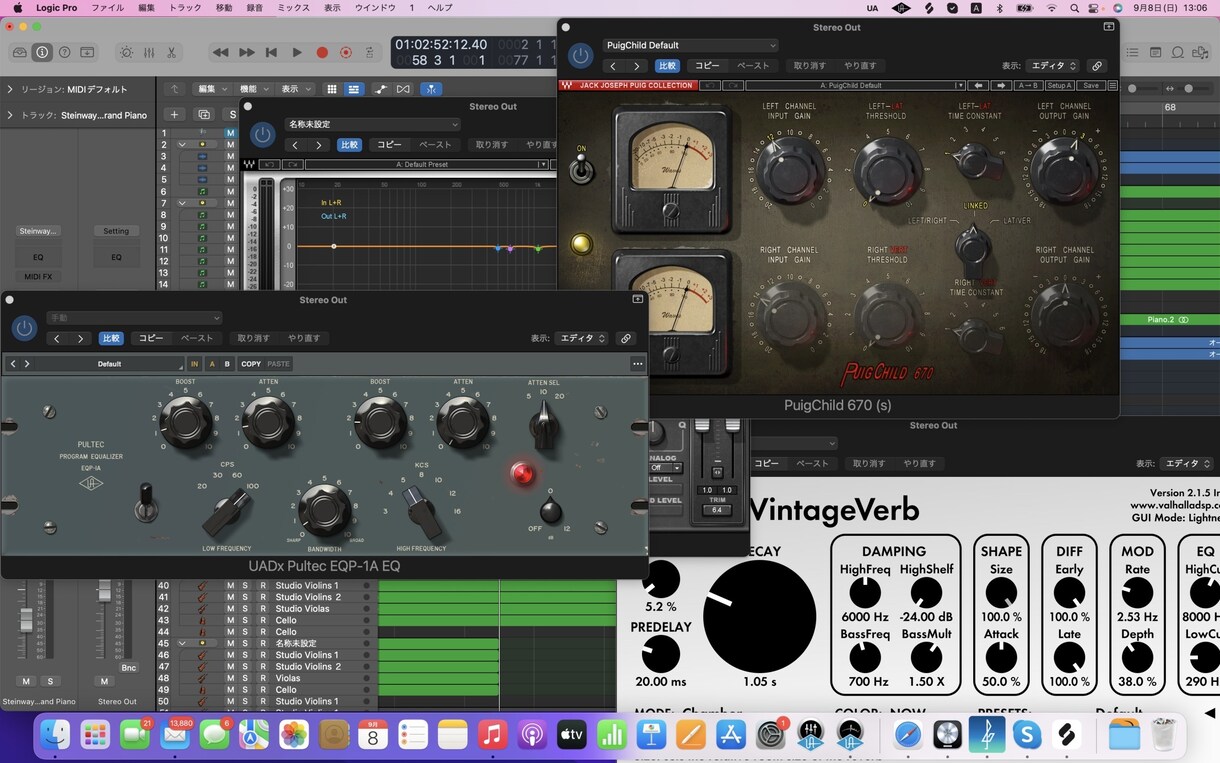The height and width of the screenshot is (763, 1220).
Task: Toggle the Flex icon in tracks header
Action: [403, 89]
